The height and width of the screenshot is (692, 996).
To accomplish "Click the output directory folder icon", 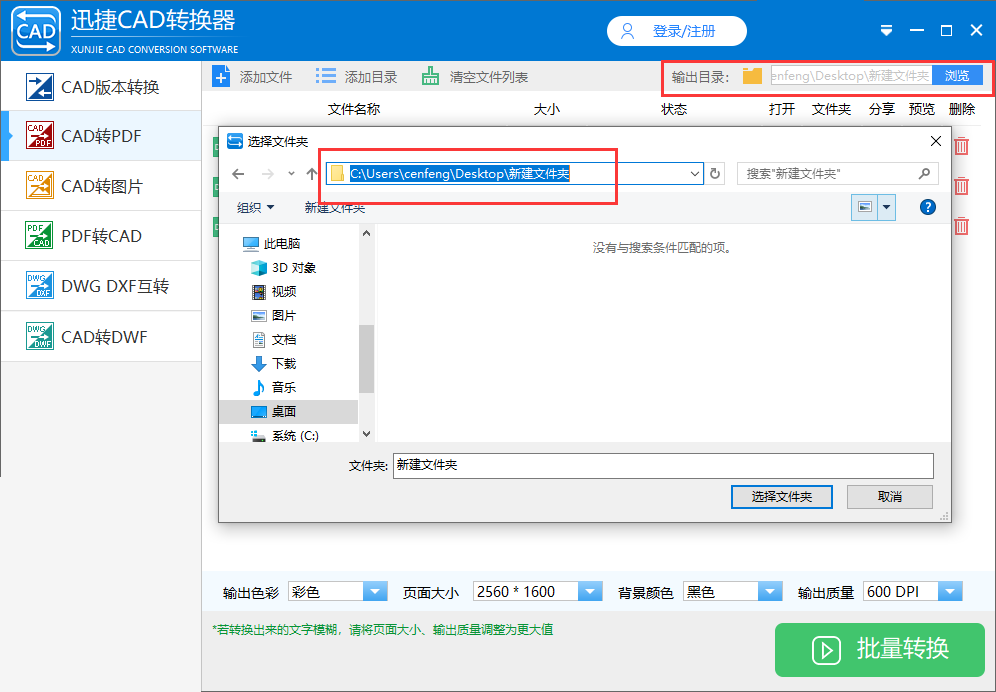I will 752,76.
